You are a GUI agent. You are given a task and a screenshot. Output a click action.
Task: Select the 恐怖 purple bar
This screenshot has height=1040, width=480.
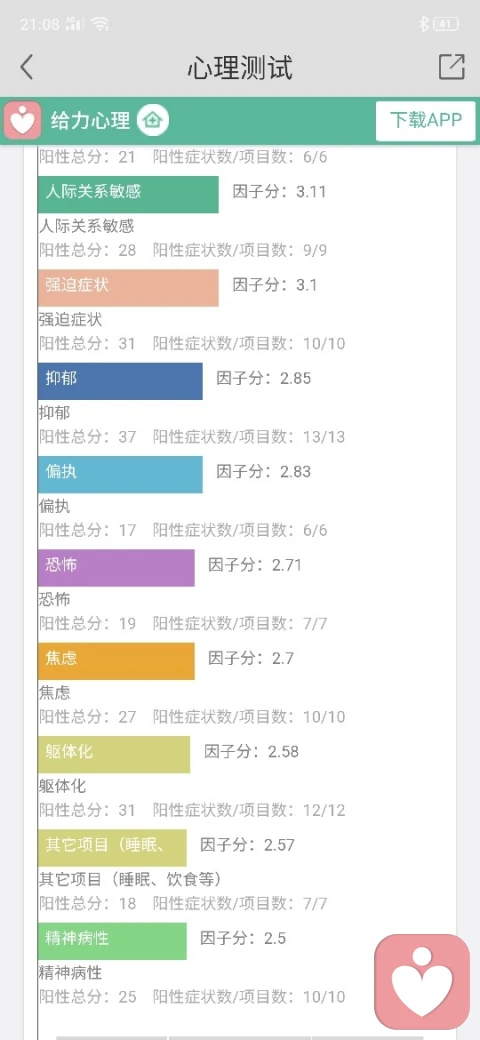point(116,568)
